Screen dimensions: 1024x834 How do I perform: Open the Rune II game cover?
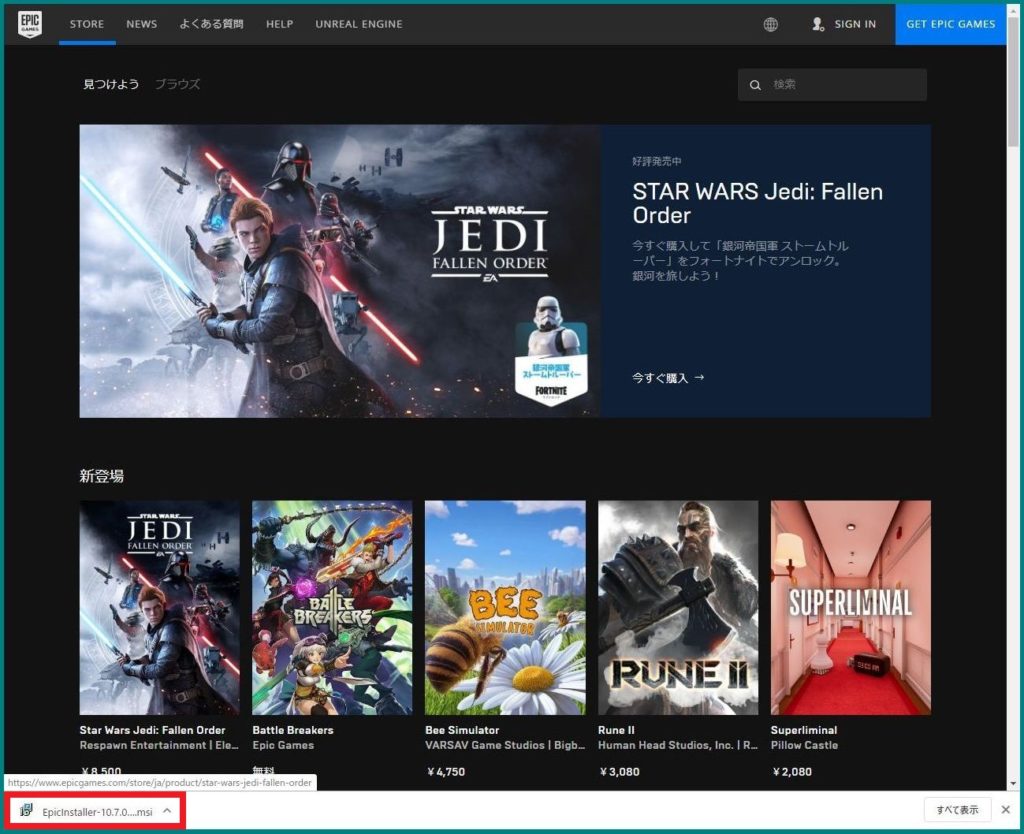pyautogui.click(x=678, y=607)
